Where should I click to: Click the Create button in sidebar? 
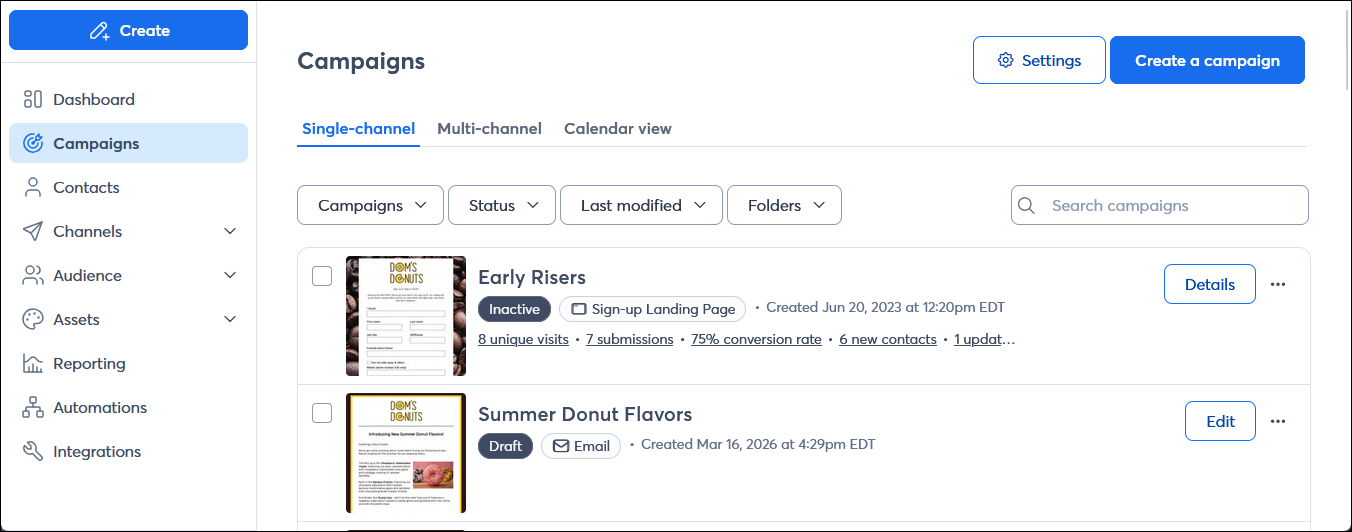tap(128, 30)
